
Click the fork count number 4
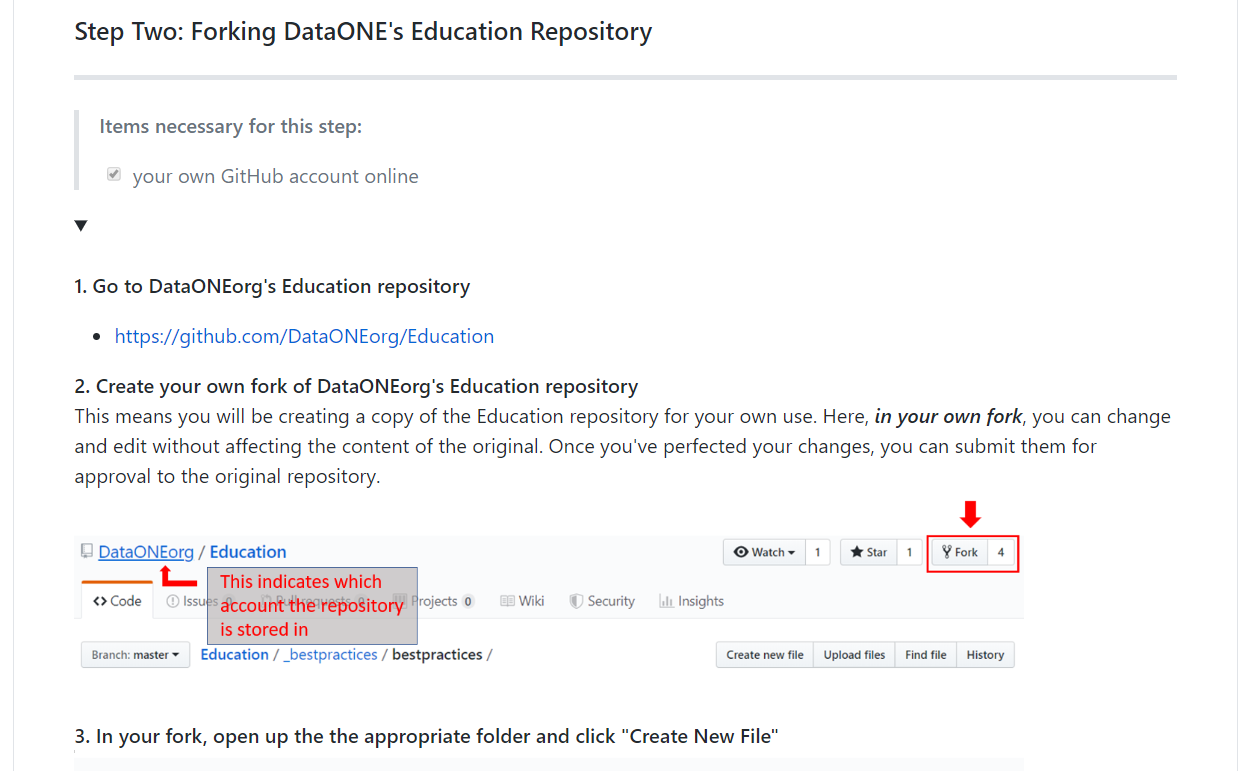(x=1001, y=552)
